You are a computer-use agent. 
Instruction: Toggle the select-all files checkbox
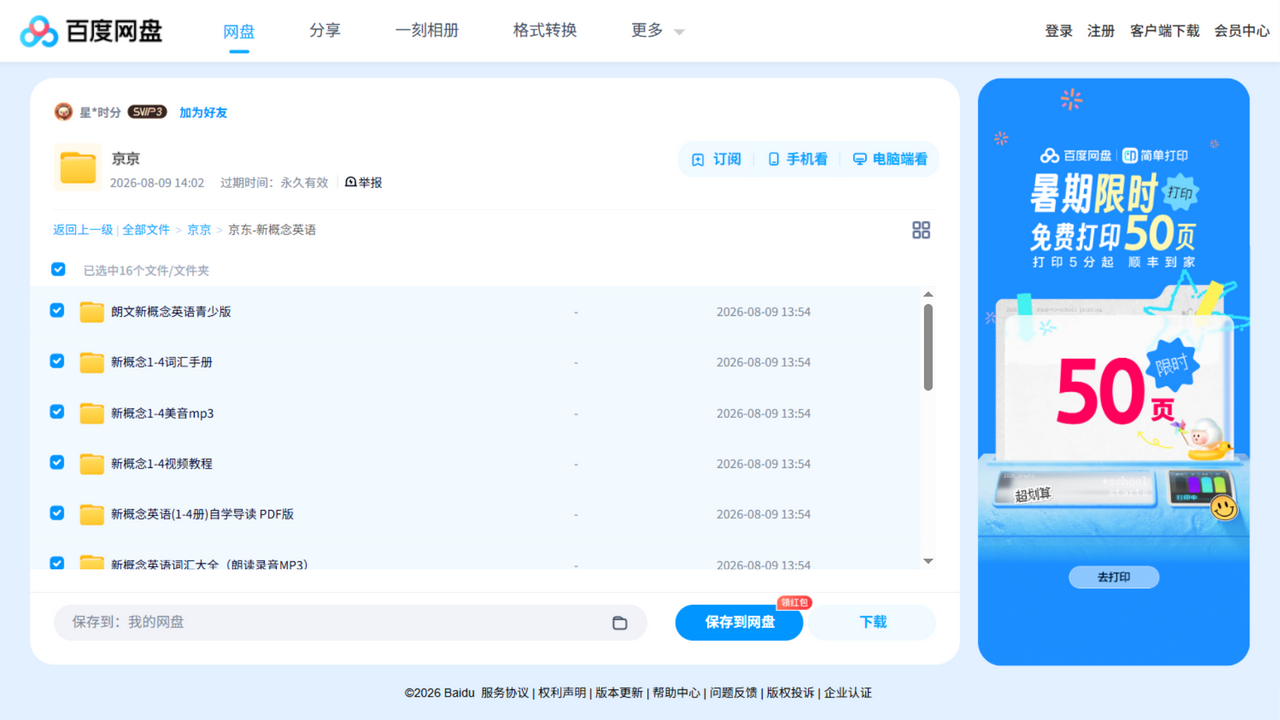[58, 269]
